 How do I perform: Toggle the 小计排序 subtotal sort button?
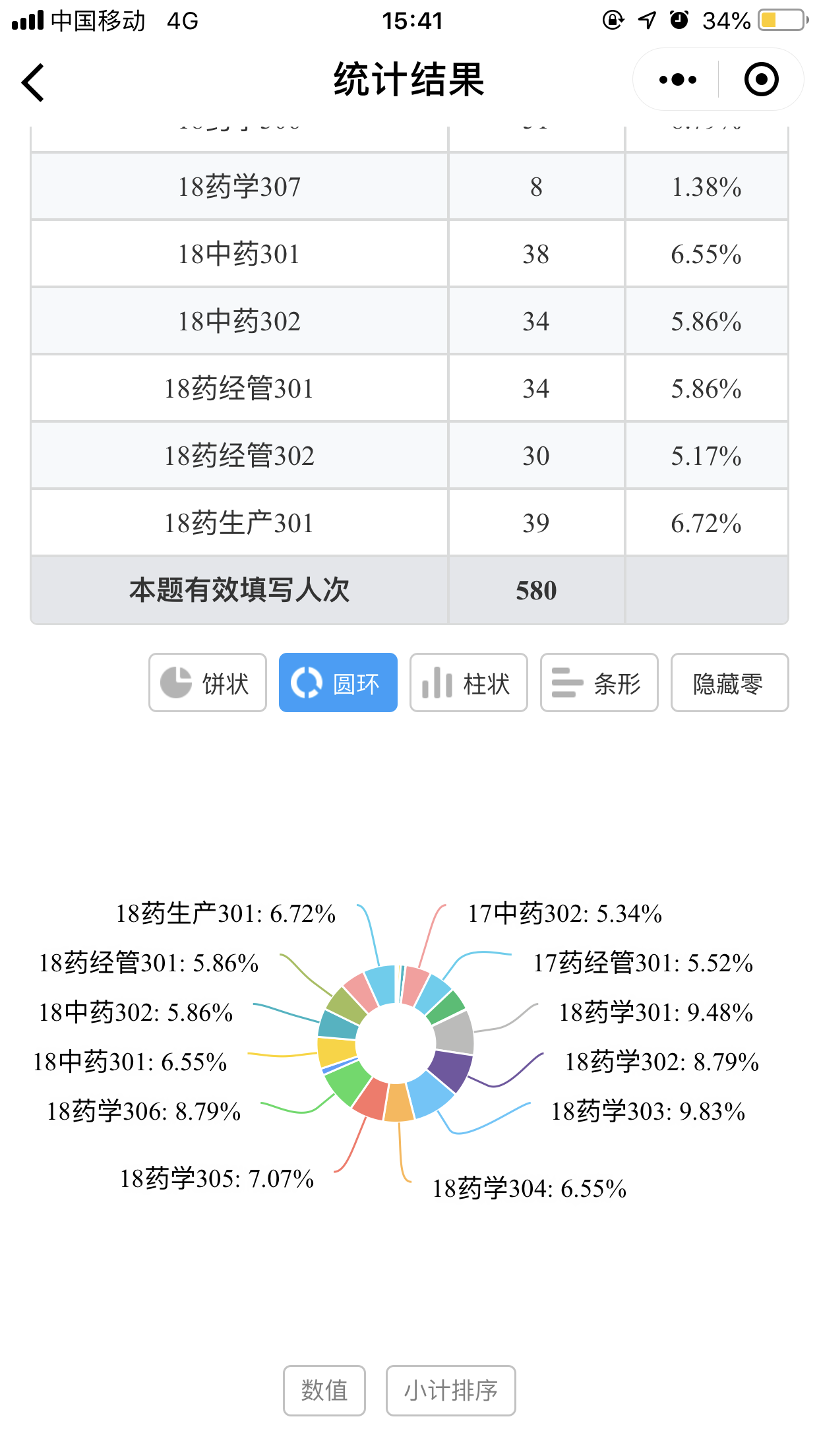point(450,1390)
